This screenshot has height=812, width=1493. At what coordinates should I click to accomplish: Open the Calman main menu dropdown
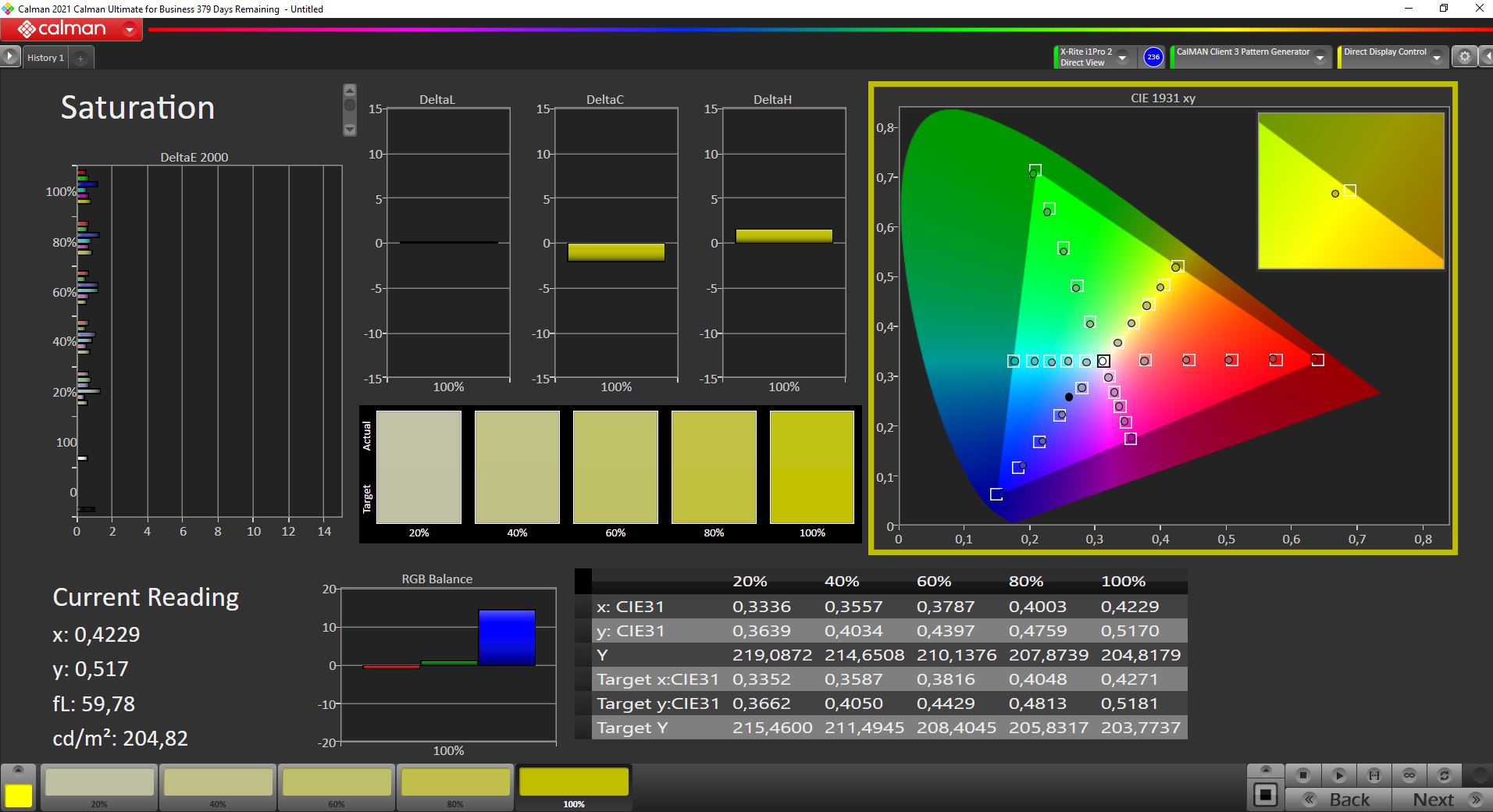coord(130,30)
